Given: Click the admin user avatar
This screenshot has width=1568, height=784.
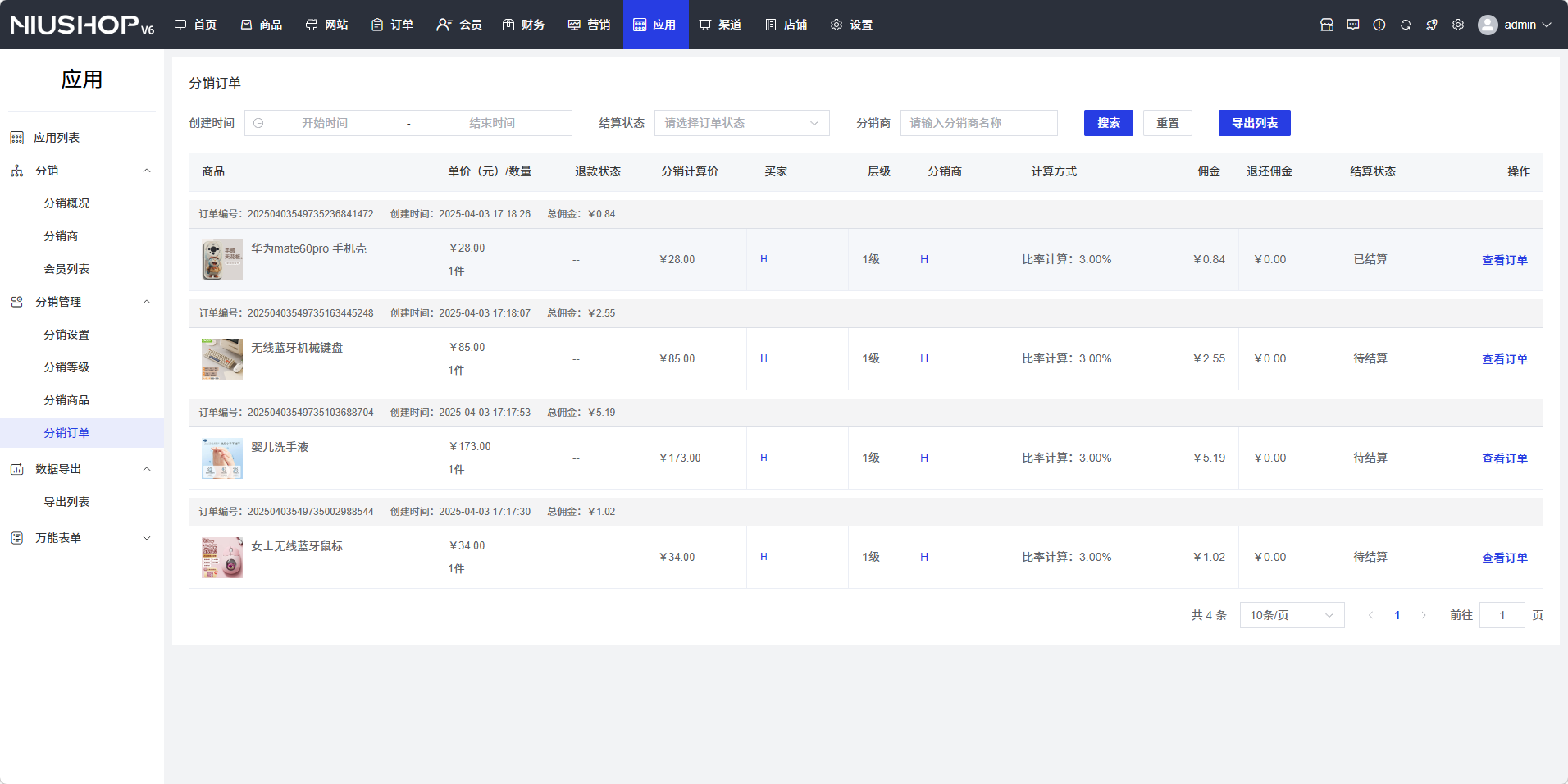Looking at the screenshot, I should tap(1487, 25).
